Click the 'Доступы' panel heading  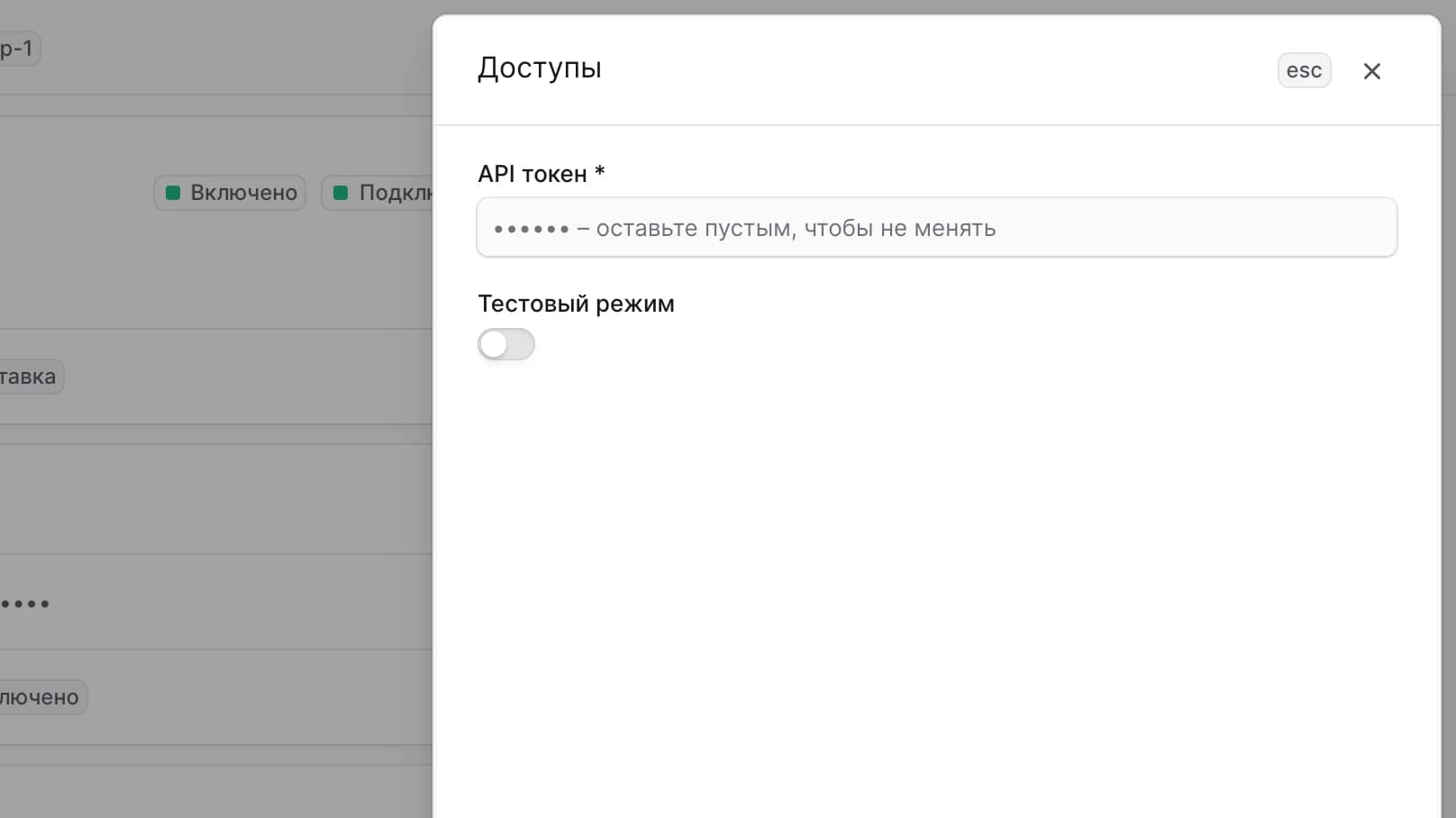(x=540, y=68)
